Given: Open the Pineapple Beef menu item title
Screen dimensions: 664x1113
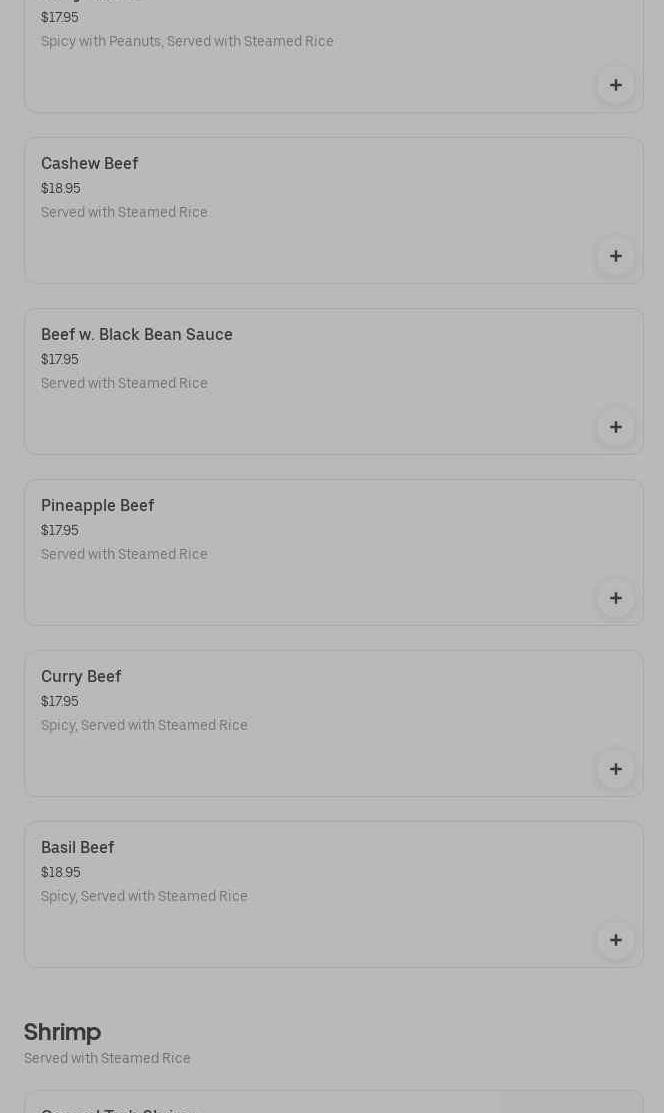Looking at the screenshot, I should point(98,505).
